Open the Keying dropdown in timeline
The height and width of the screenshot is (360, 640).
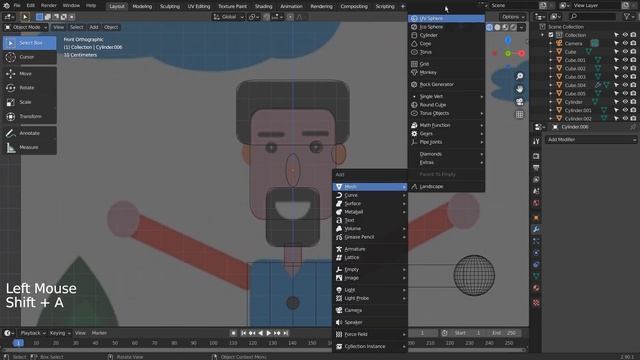60,333
